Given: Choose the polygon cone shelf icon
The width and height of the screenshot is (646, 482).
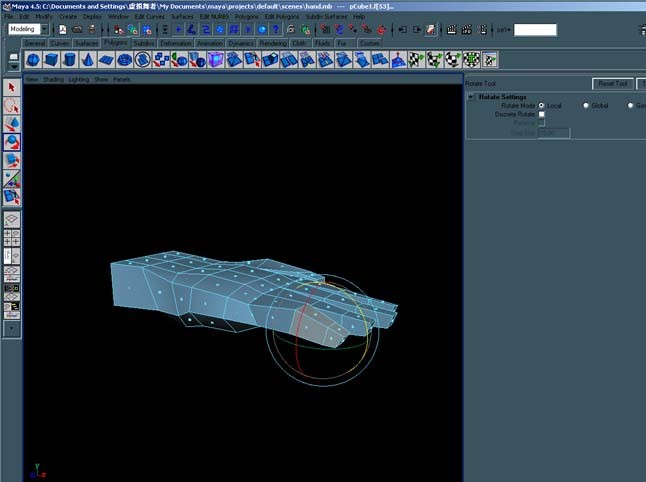Looking at the screenshot, I should (87, 60).
